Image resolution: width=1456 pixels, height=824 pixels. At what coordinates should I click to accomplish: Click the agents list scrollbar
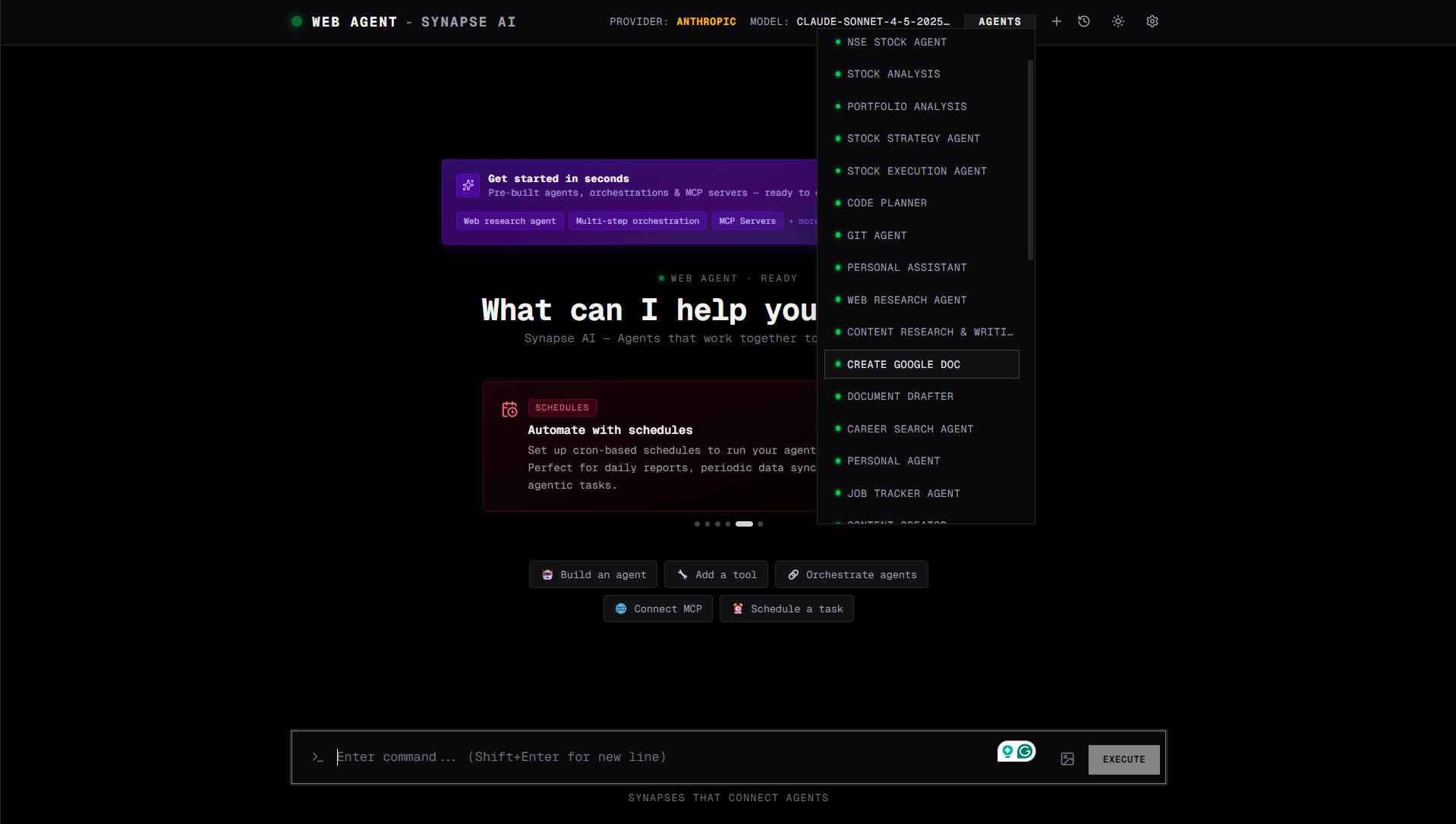click(x=1030, y=160)
